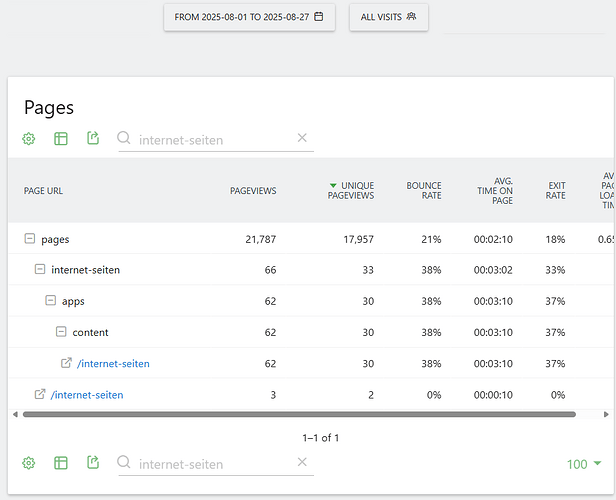Image resolution: width=616 pixels, height=500 pixels.
Task: Change rows limit from 100 dropdown
Action: tap(584, 464)
